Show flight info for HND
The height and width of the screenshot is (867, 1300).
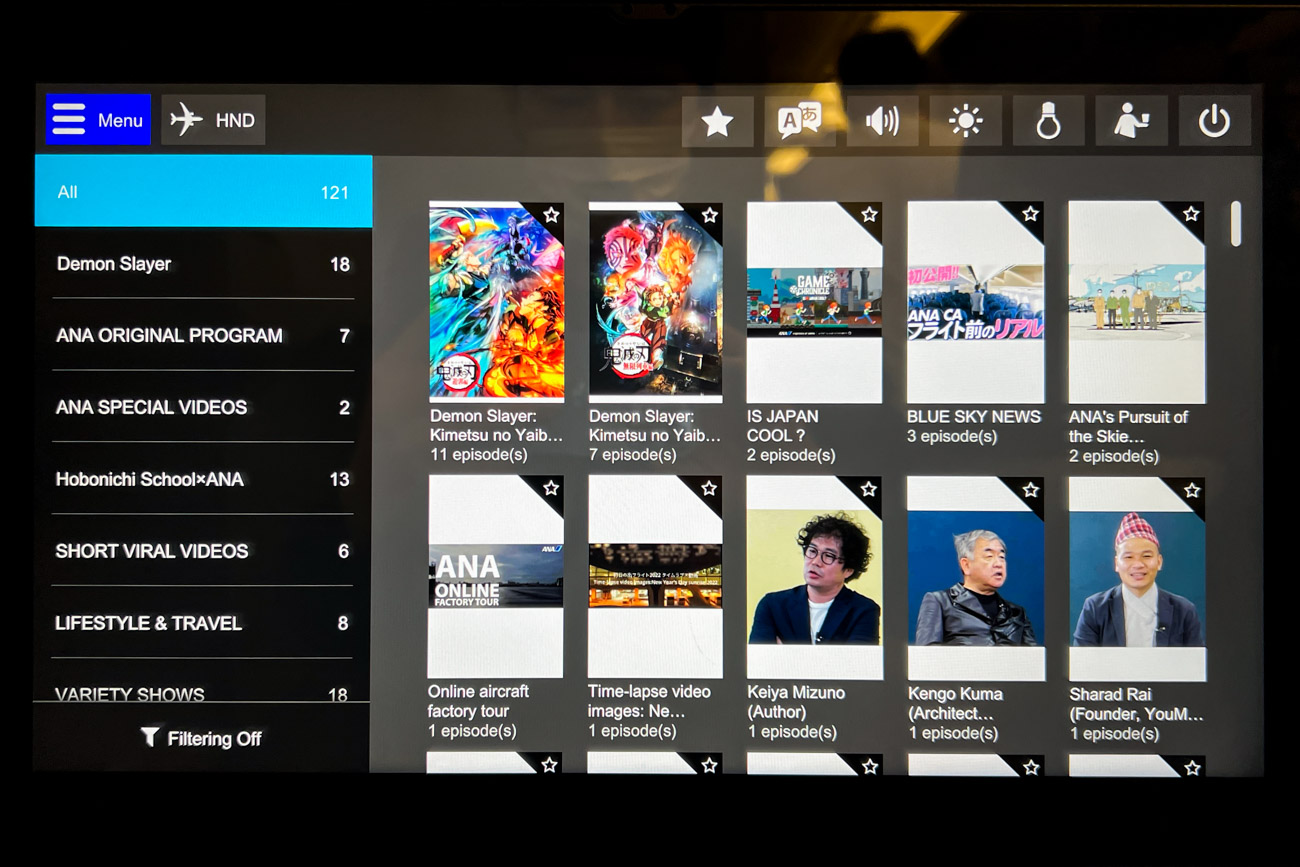[213, 120]
